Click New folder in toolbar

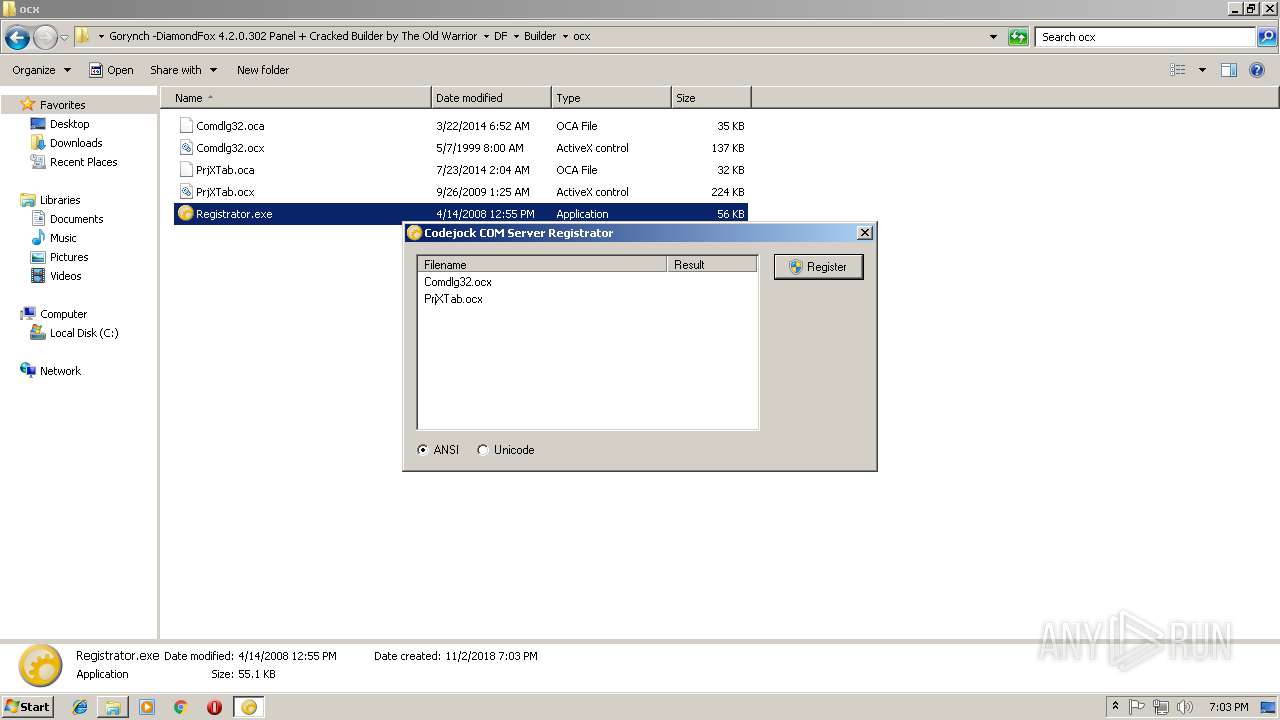tap(263, 70)
